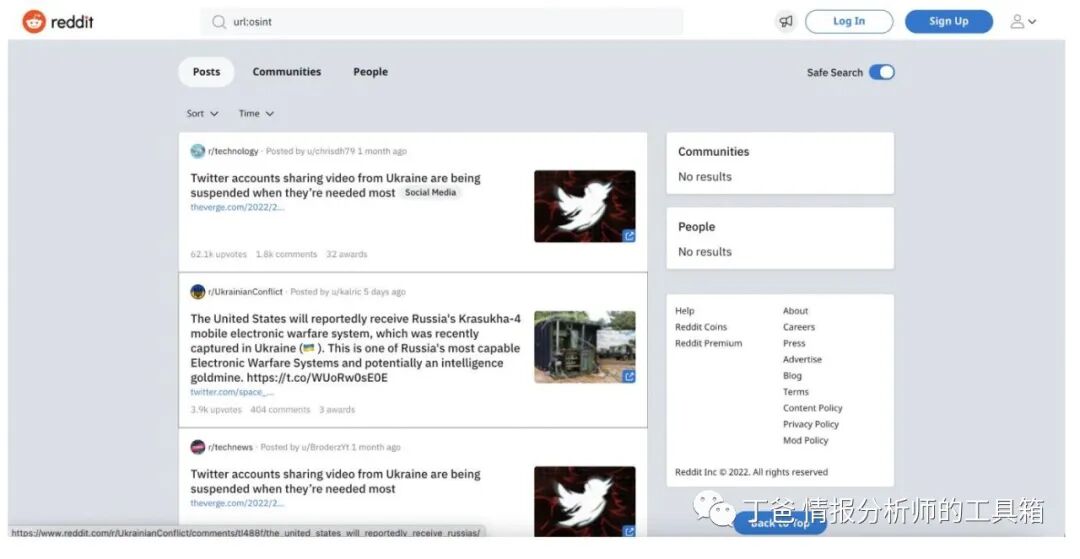Open the About footer link
Image resolution: width=1080 pixels, height=559 pixels.
coord(796,310)
